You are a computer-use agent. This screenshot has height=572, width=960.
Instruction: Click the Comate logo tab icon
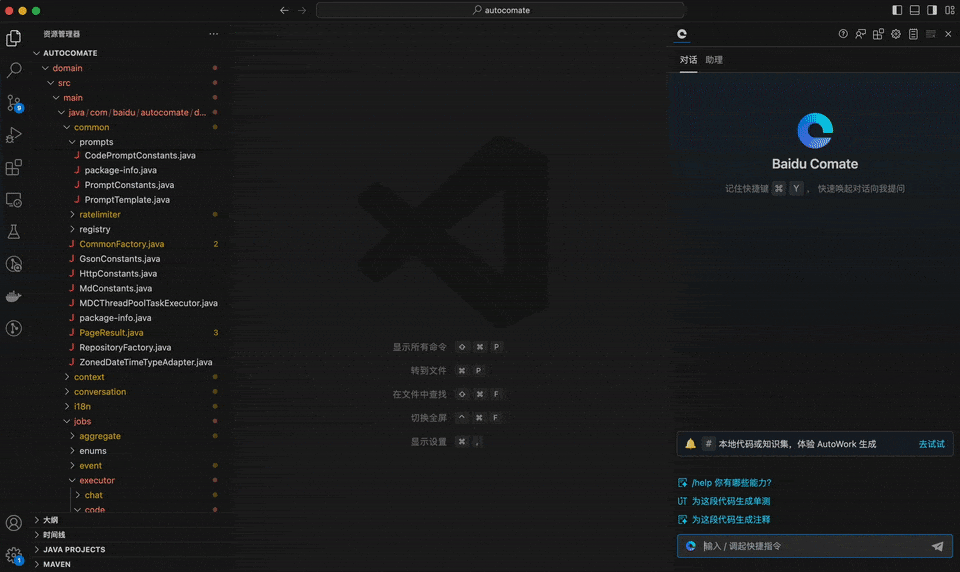[681, 34]
